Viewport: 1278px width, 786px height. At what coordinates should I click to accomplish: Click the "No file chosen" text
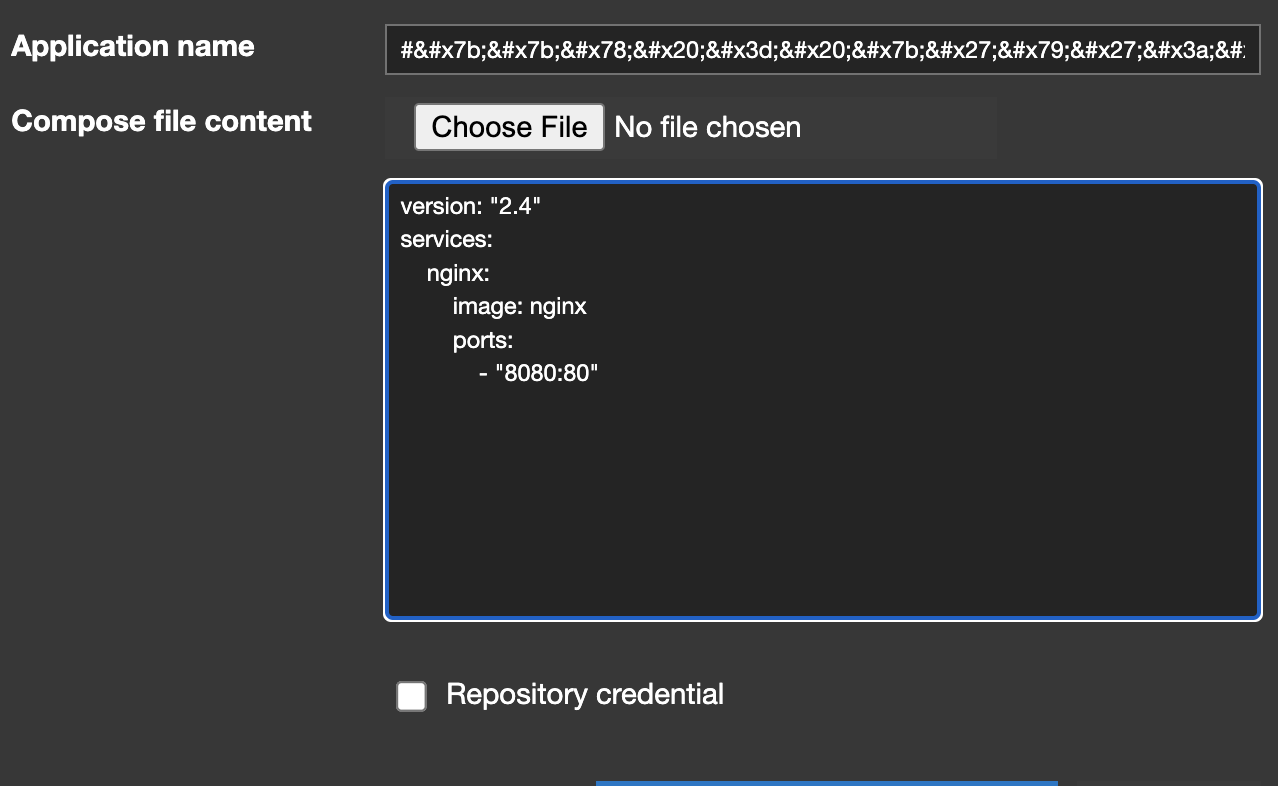(707, 127)
